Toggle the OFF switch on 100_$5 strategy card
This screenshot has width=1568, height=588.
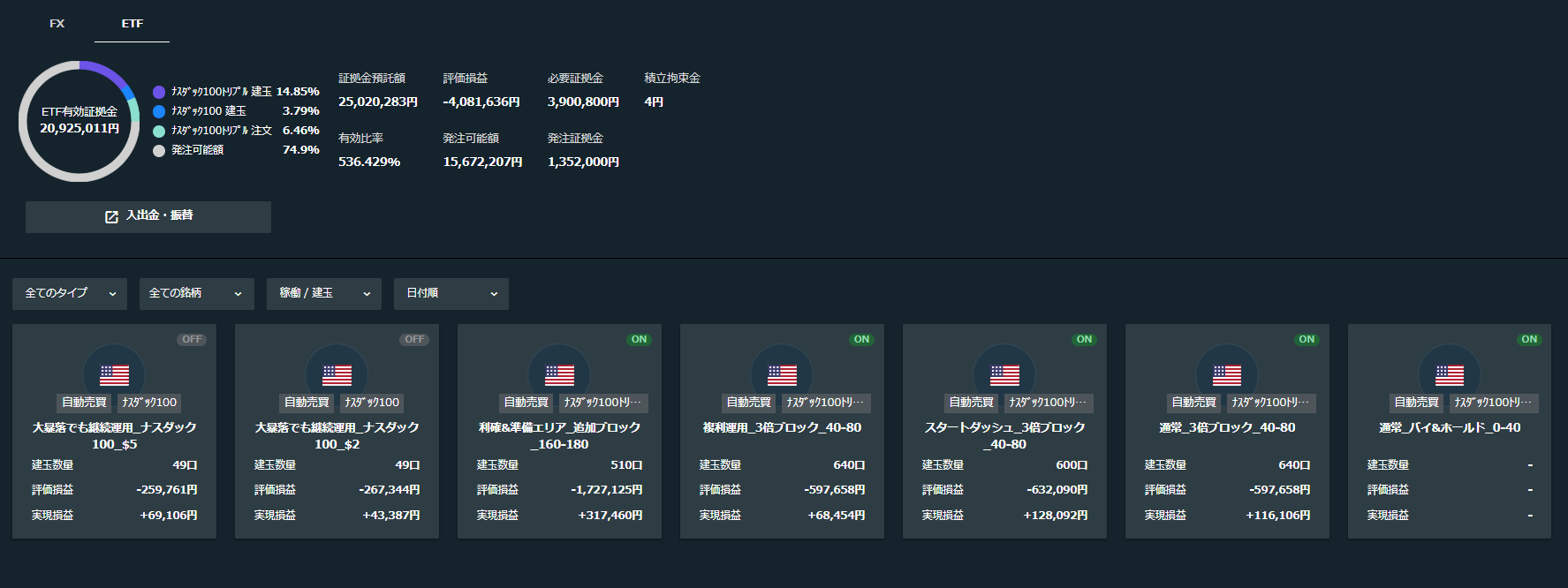pos(192,340)
